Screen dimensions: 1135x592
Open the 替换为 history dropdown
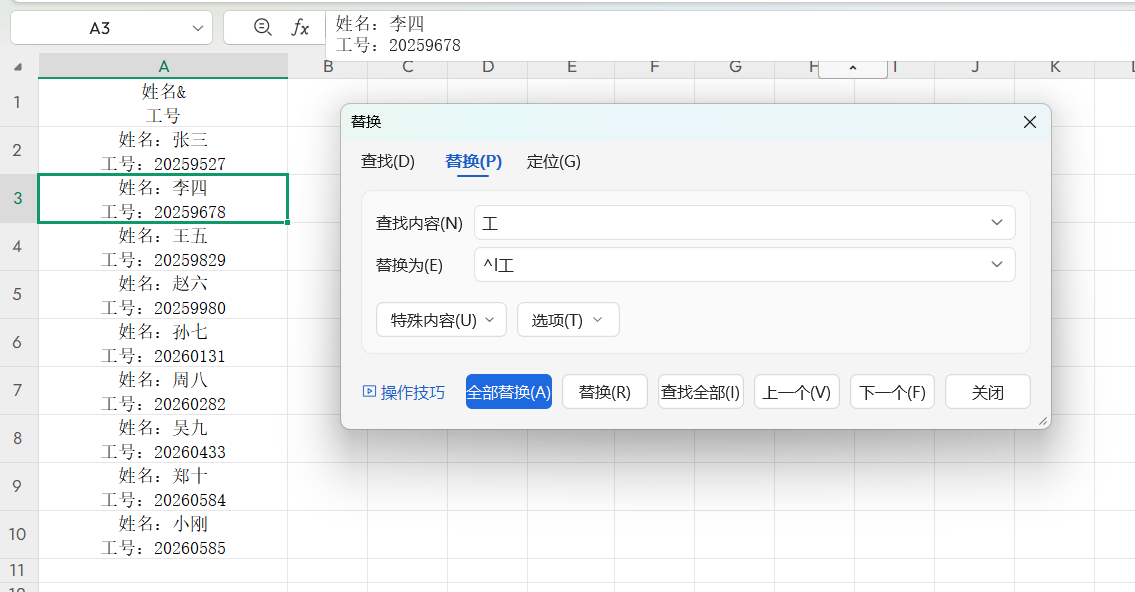(996, 264)
